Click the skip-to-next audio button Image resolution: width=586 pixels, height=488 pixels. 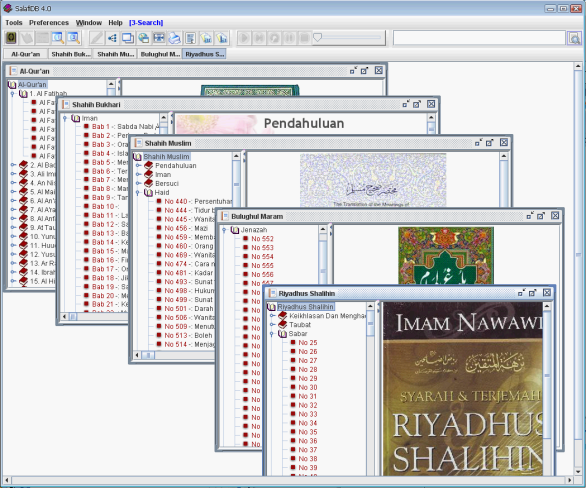coord(259,38)
